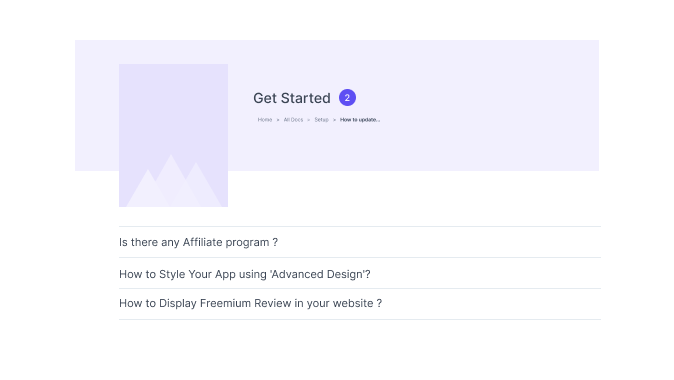Viewport: 674px width, 380px height.
Task: Expand 'Is there any Affiliate program ?'
Action: point(360,242)
